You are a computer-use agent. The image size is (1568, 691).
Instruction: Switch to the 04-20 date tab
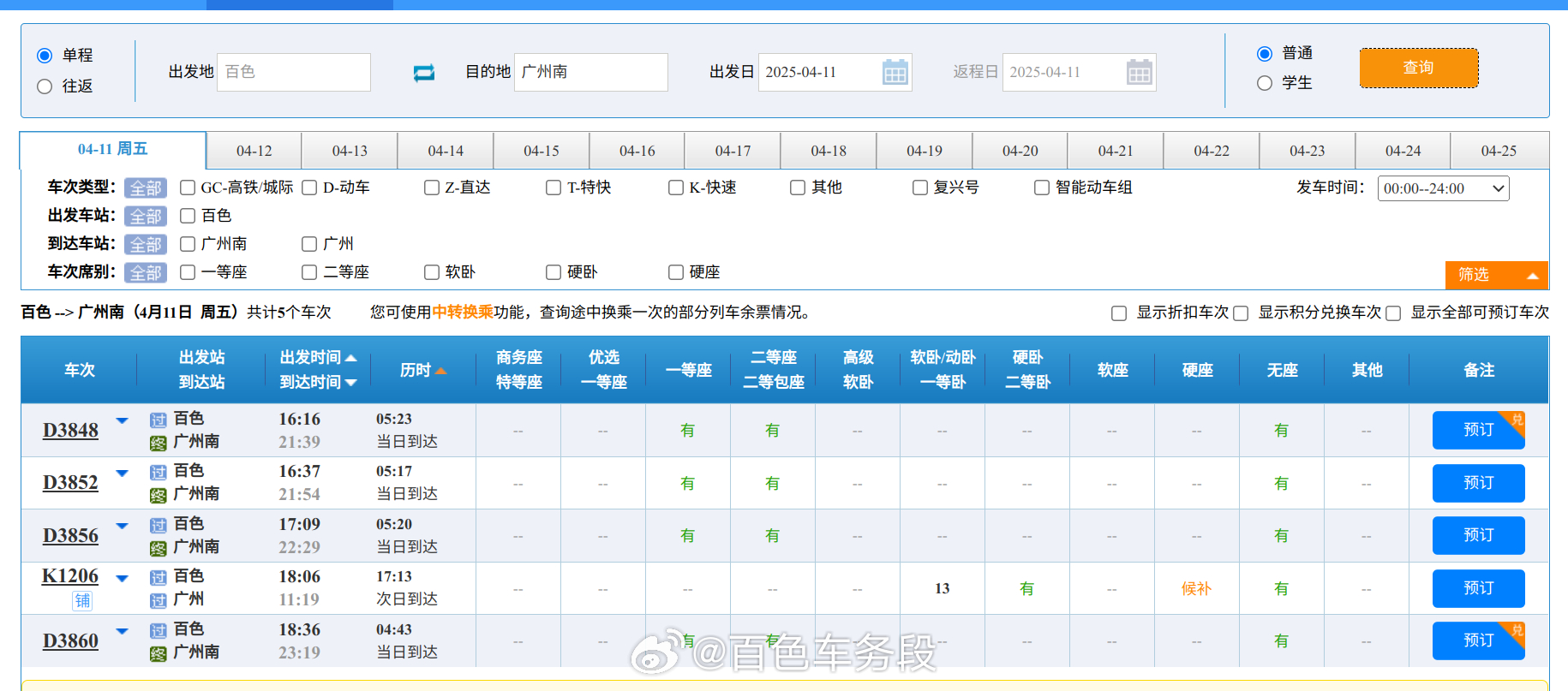point(1020,151)
